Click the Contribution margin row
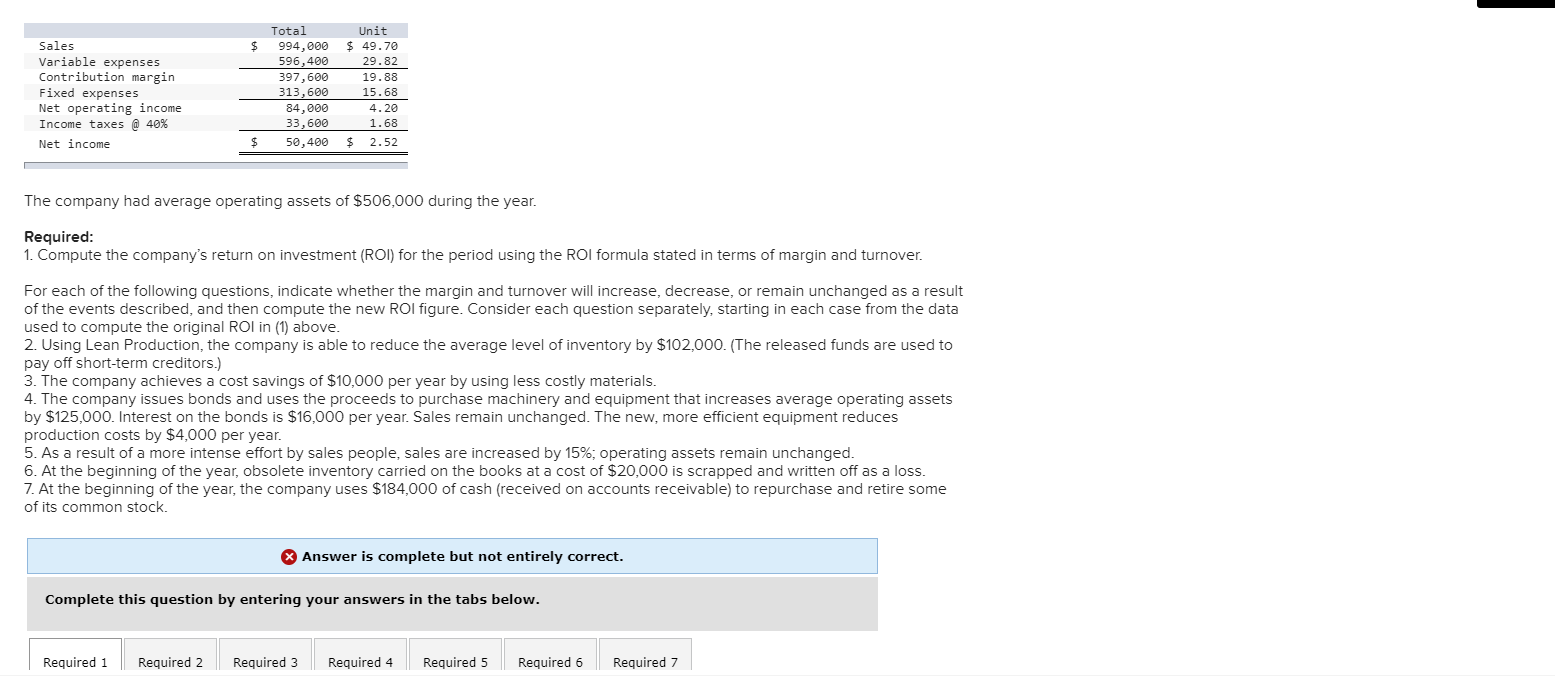 (107, 76)
